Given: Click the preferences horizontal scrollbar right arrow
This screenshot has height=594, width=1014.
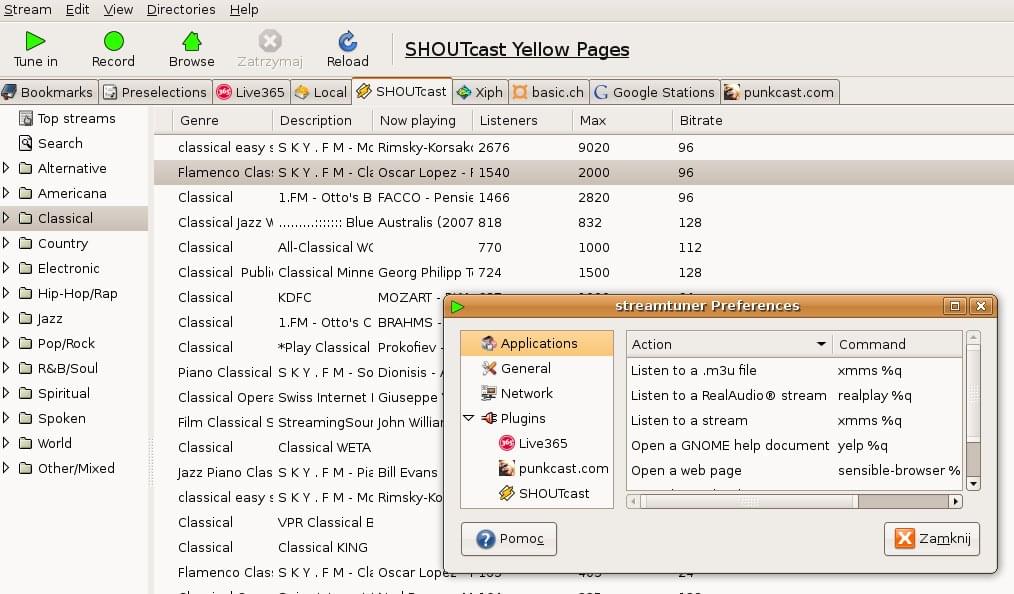Looking at the screenshot, I should 955,502.
